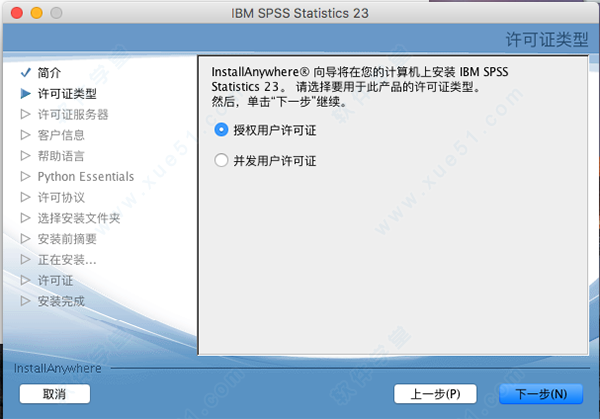This screenshot has height=419, width=600.
Task: Click the arrow icon beside 帮助语言
Action: coord(26,156)
